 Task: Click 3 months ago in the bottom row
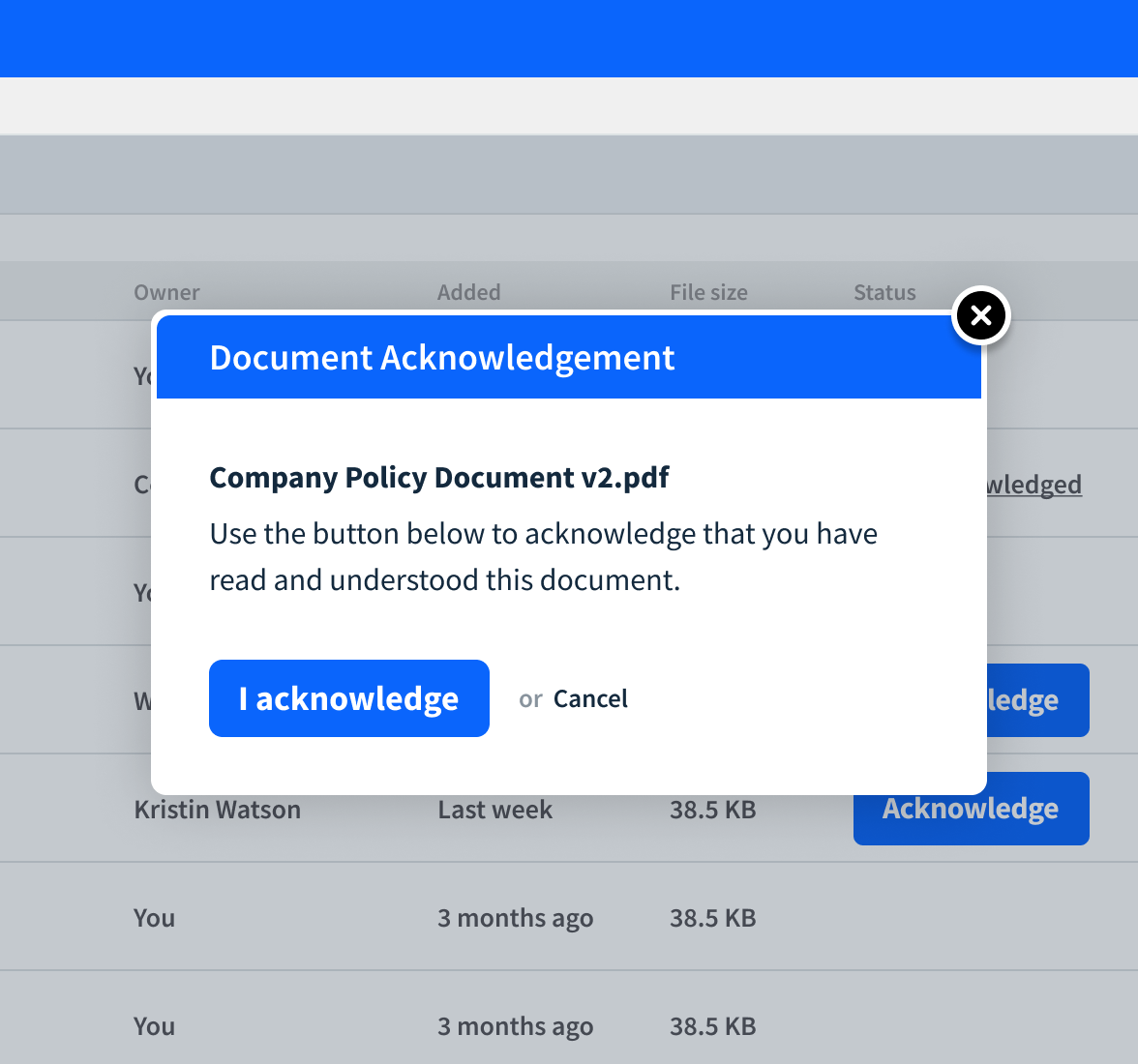515,1026
